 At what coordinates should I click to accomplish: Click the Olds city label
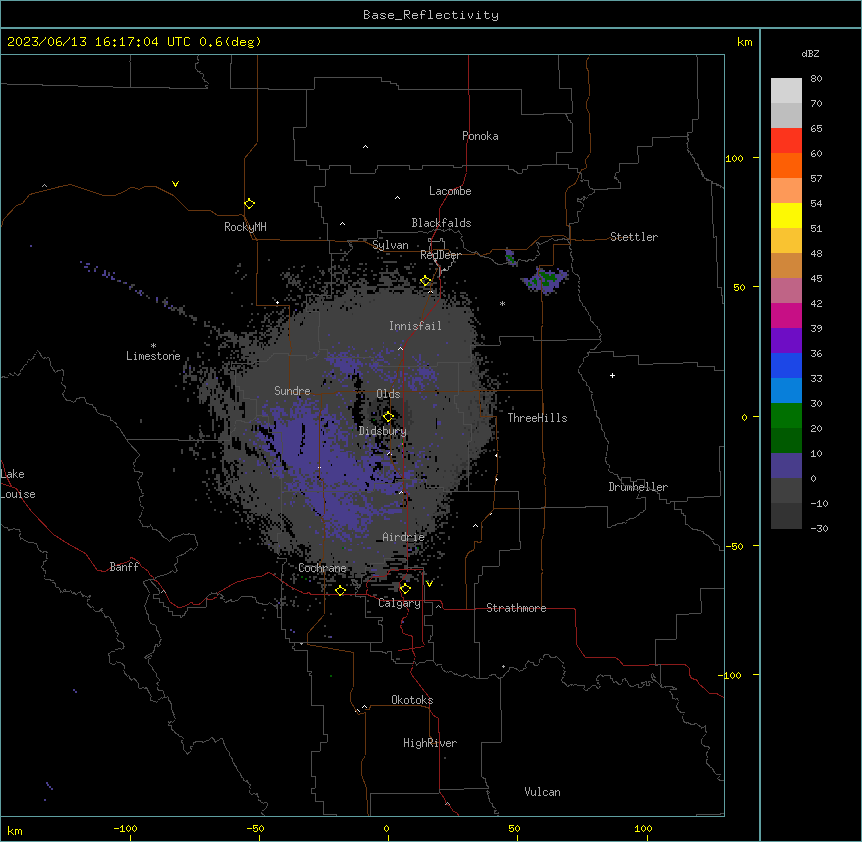point(388,394)
